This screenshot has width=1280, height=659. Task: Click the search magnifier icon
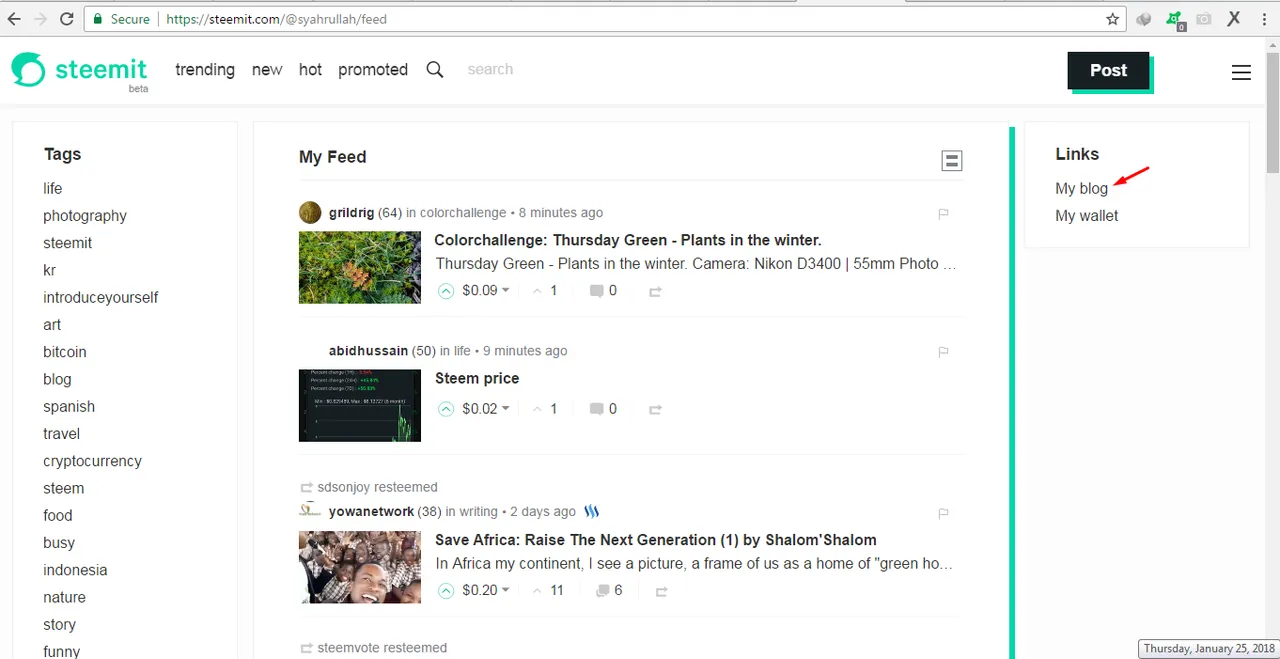pyautogui.click(x=435, y=70)
